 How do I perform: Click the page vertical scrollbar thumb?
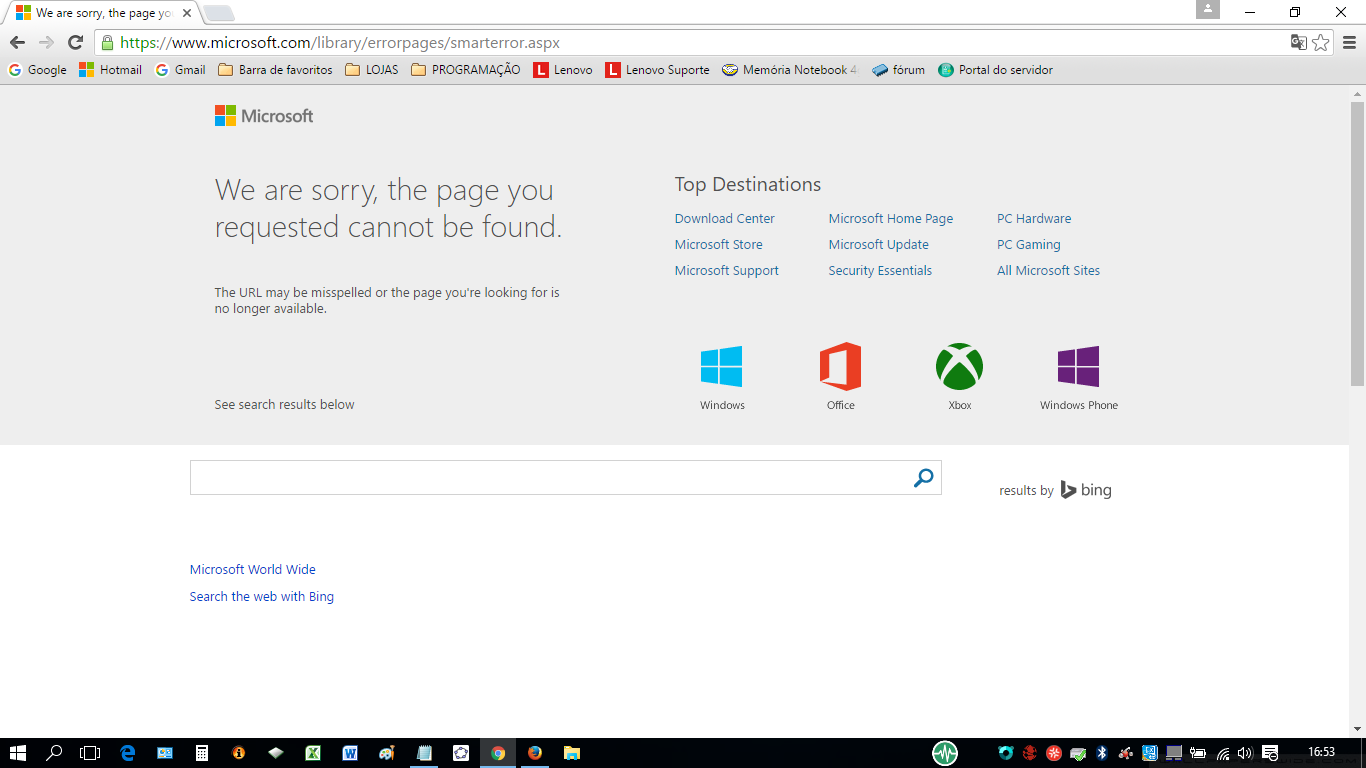(1357, 243)
